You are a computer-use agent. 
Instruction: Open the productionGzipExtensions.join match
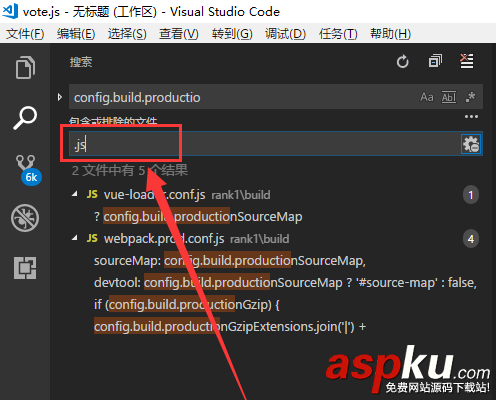[x=230, y=327]
